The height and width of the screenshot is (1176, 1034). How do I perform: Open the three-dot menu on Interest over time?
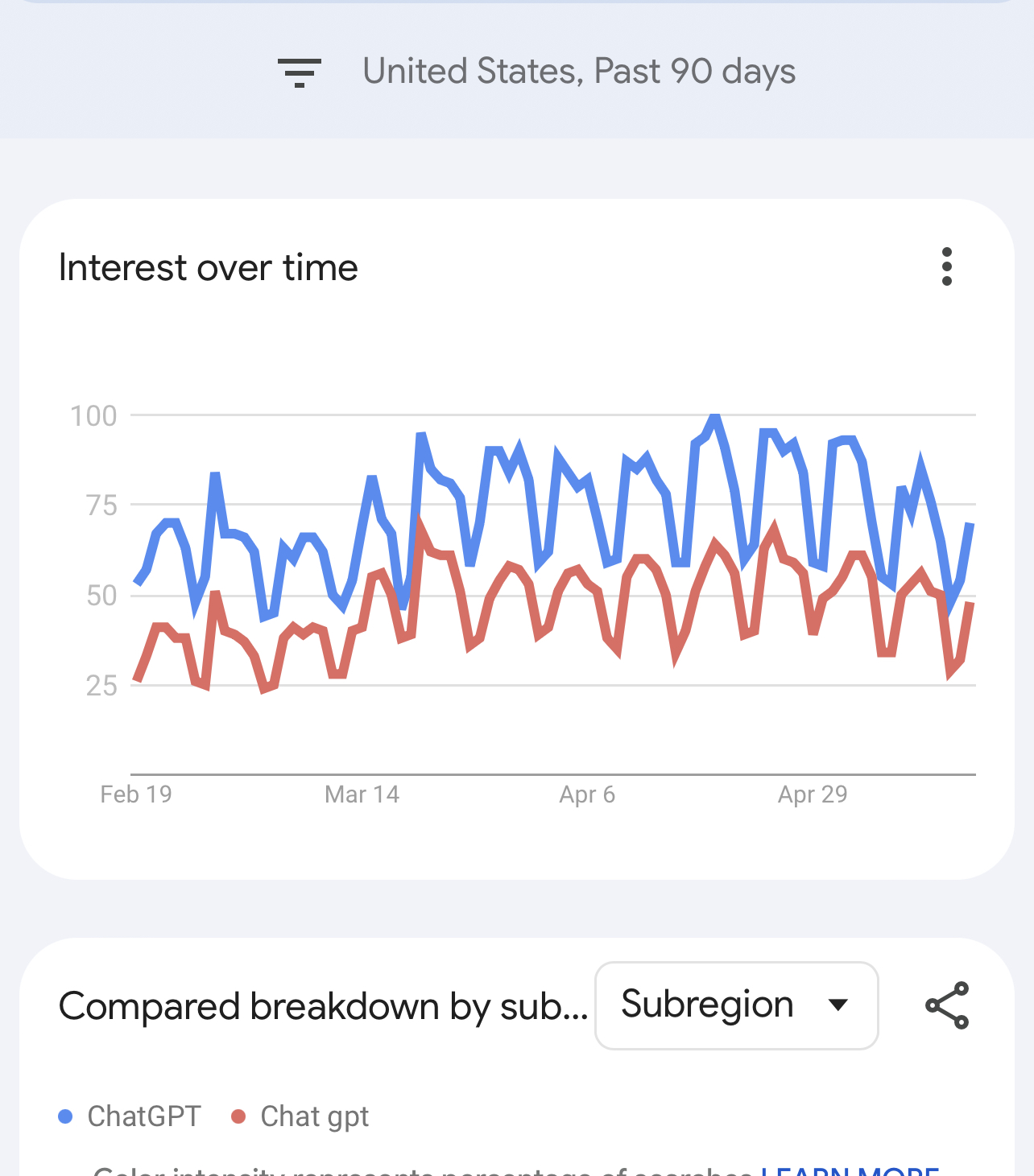947,266
